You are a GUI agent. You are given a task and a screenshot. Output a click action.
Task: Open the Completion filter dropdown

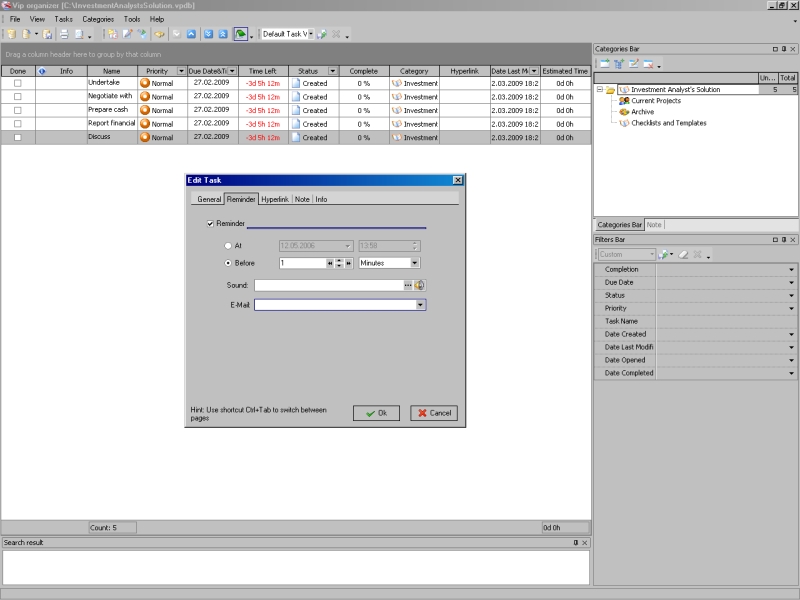point(791,270)
